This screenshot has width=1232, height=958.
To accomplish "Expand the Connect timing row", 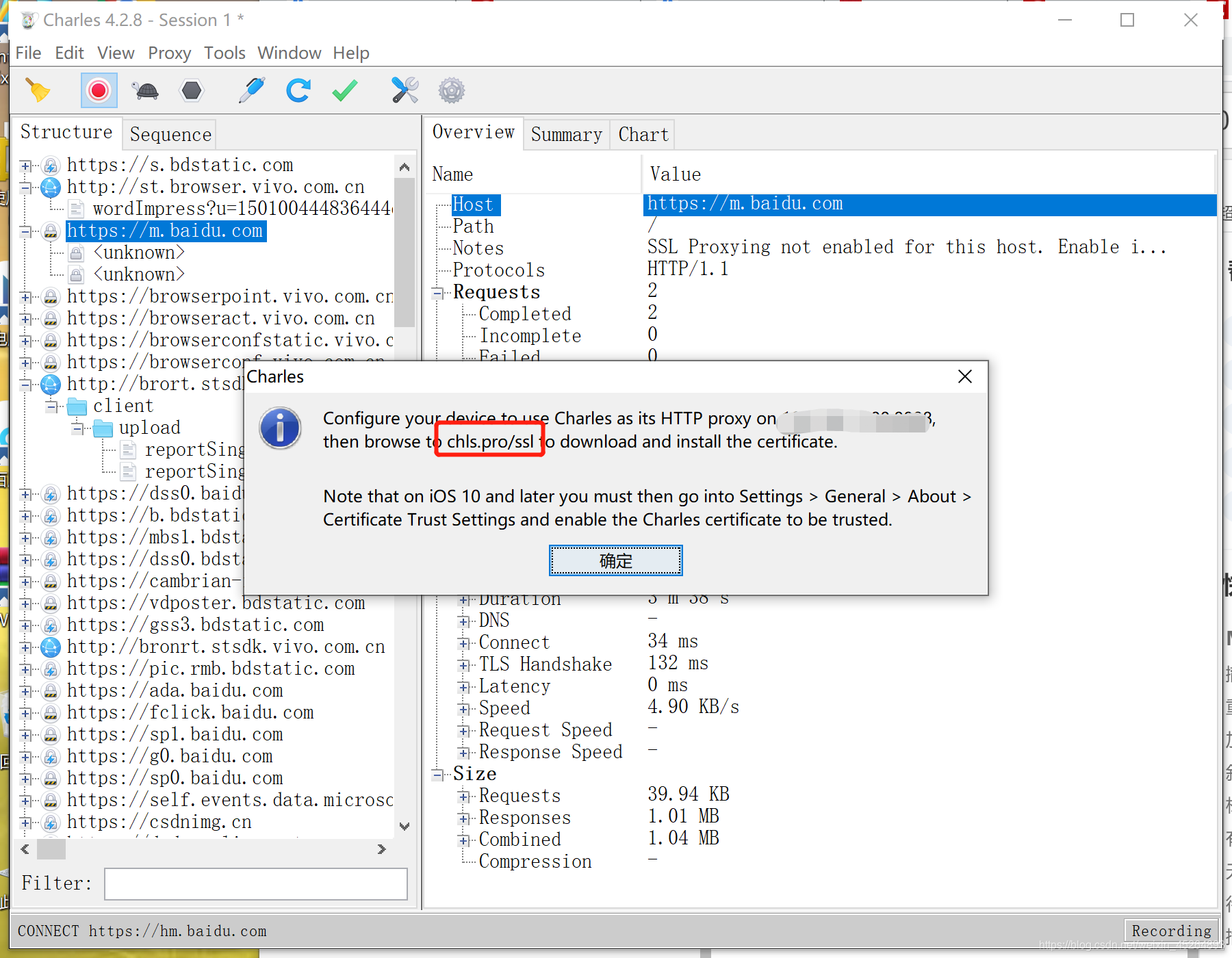I will (x=463, y=643).
